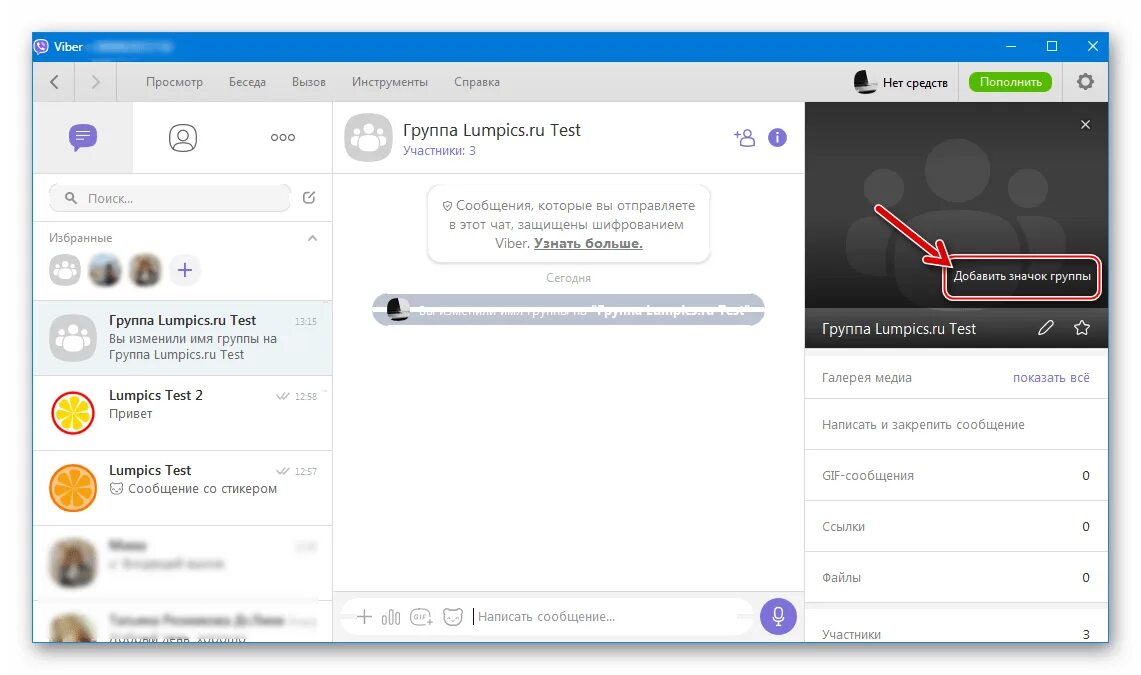Click the Узнать больше link
The image size is (1141, 675).
588,244
